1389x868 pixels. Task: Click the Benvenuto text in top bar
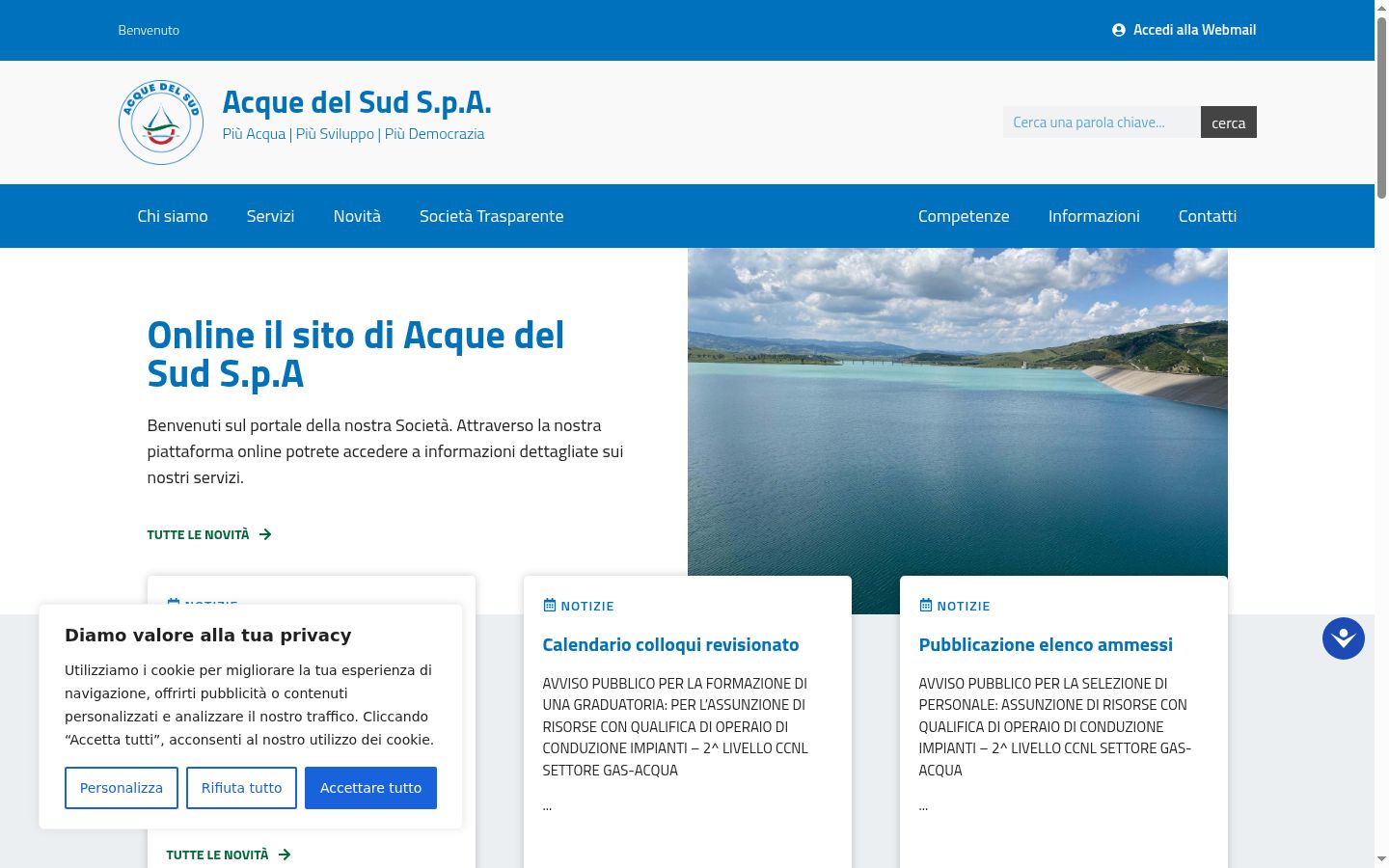click(149, 30)
